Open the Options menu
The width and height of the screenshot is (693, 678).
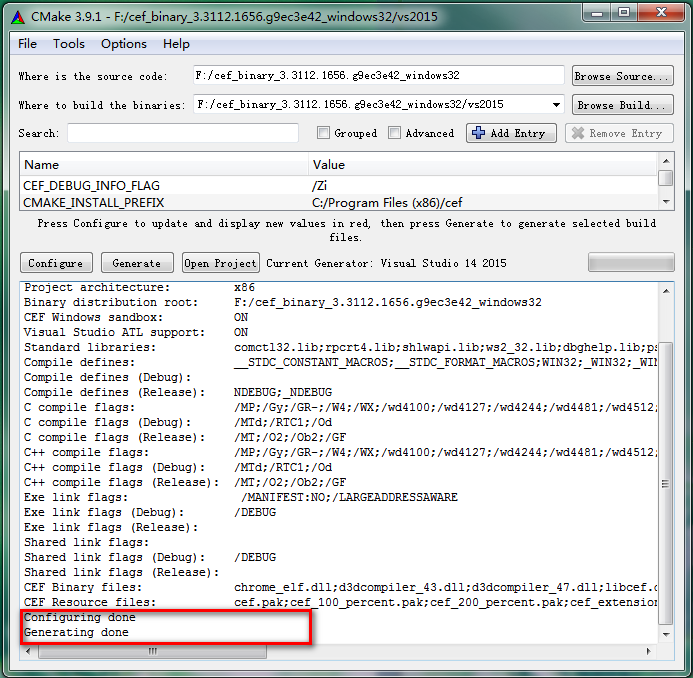[x=124, y=44]
